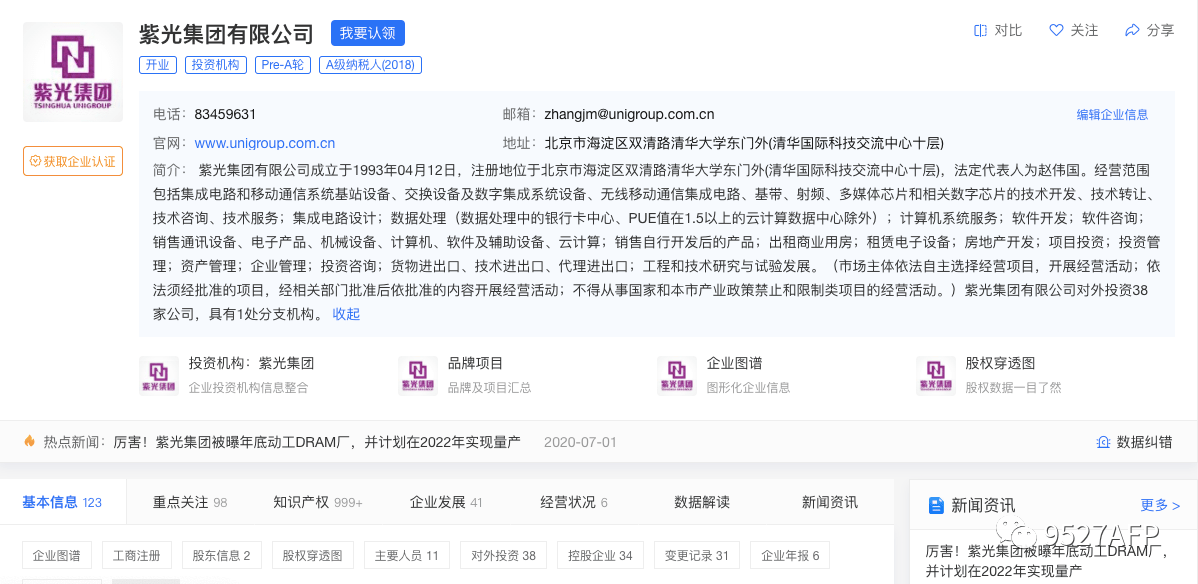Click the 投资机构 紫光集团 logo icon

[159, 375]
